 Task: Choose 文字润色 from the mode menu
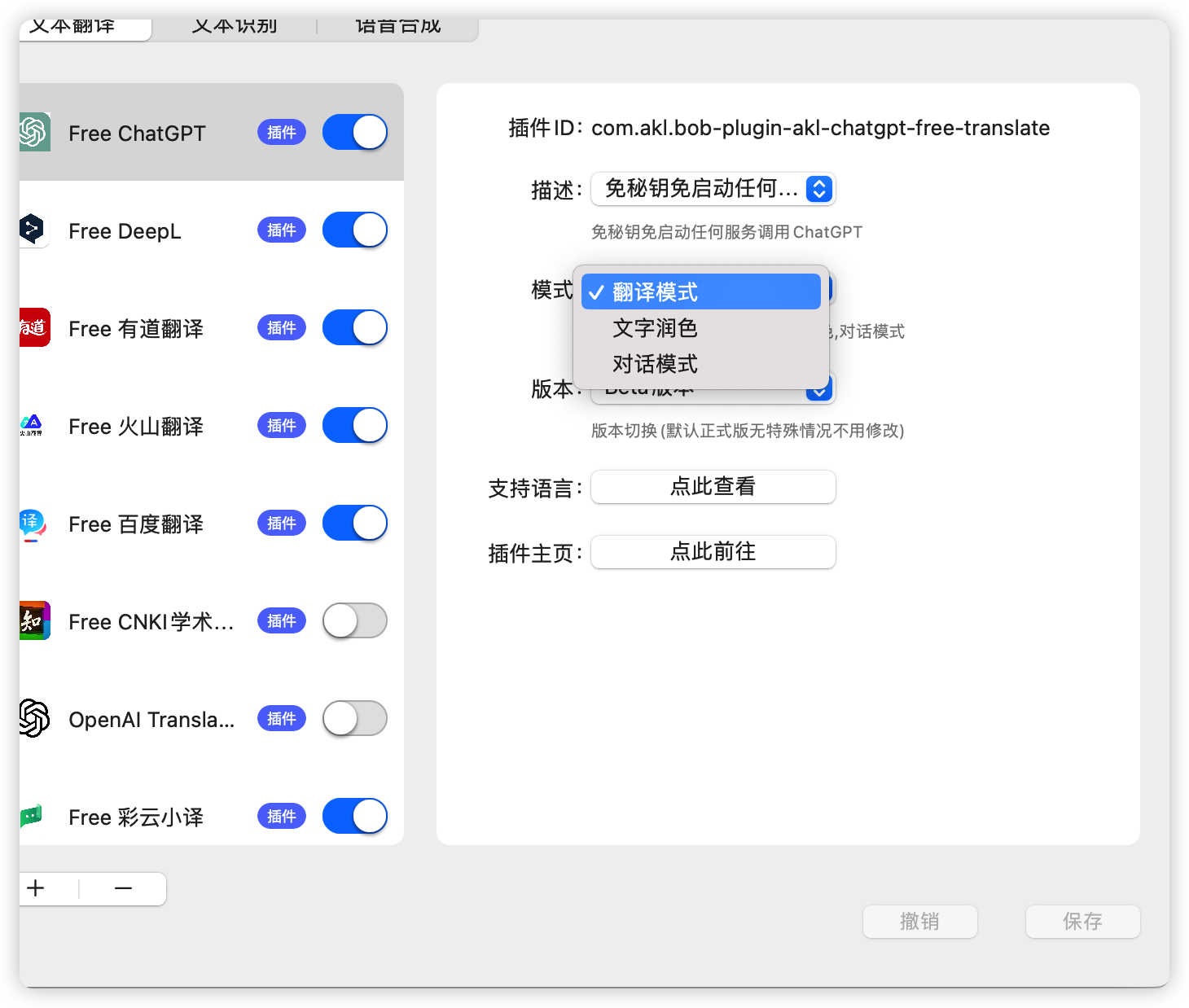(701, 327)
